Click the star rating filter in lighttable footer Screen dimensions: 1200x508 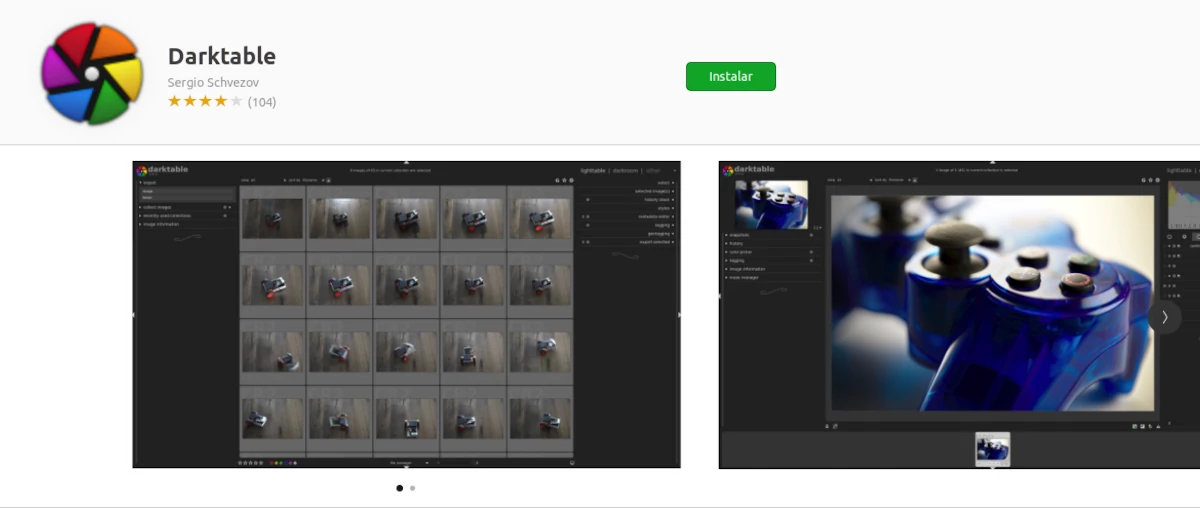coord(252,463)
